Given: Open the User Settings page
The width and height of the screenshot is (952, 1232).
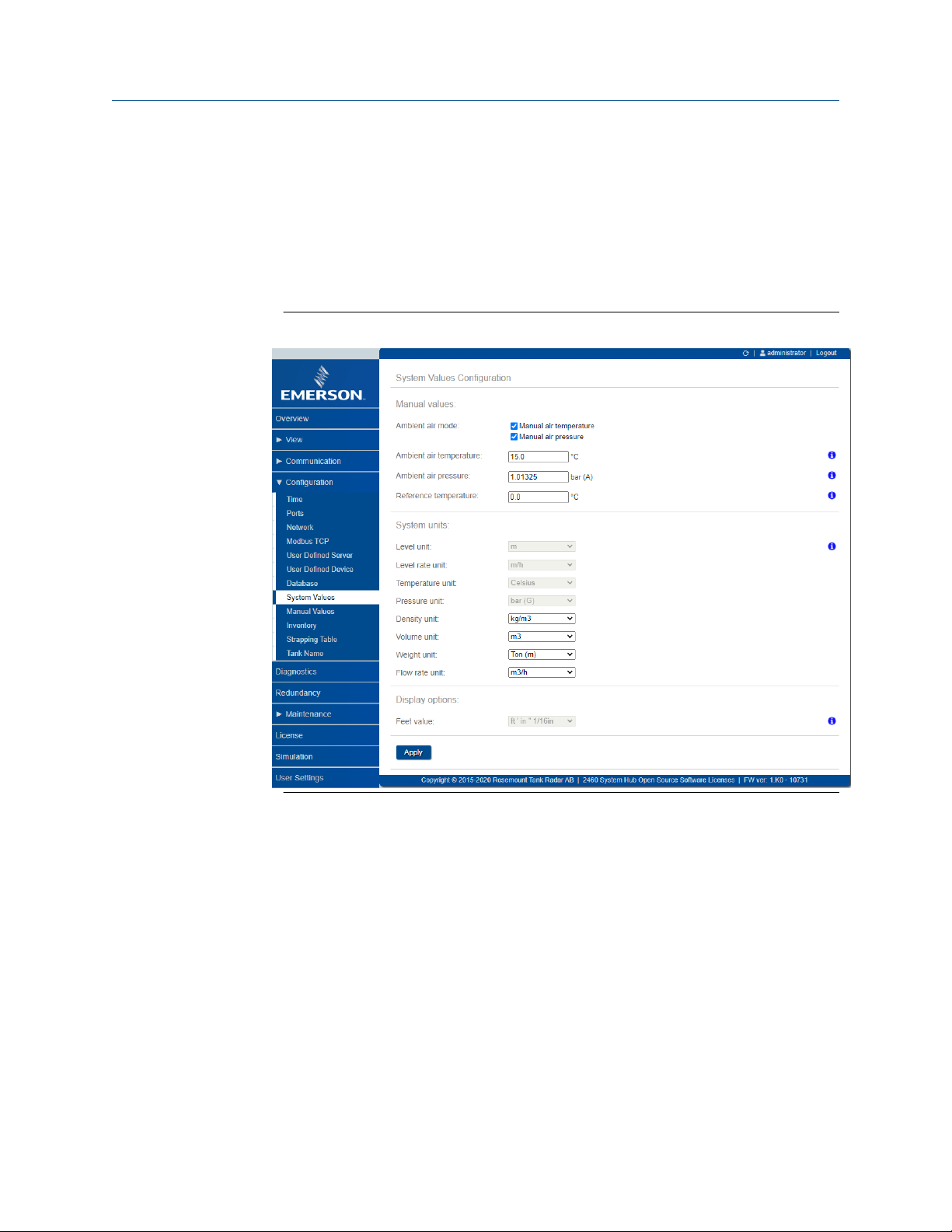Looking at the screenshot, I should pyautogui.click(x=326, y=778).
